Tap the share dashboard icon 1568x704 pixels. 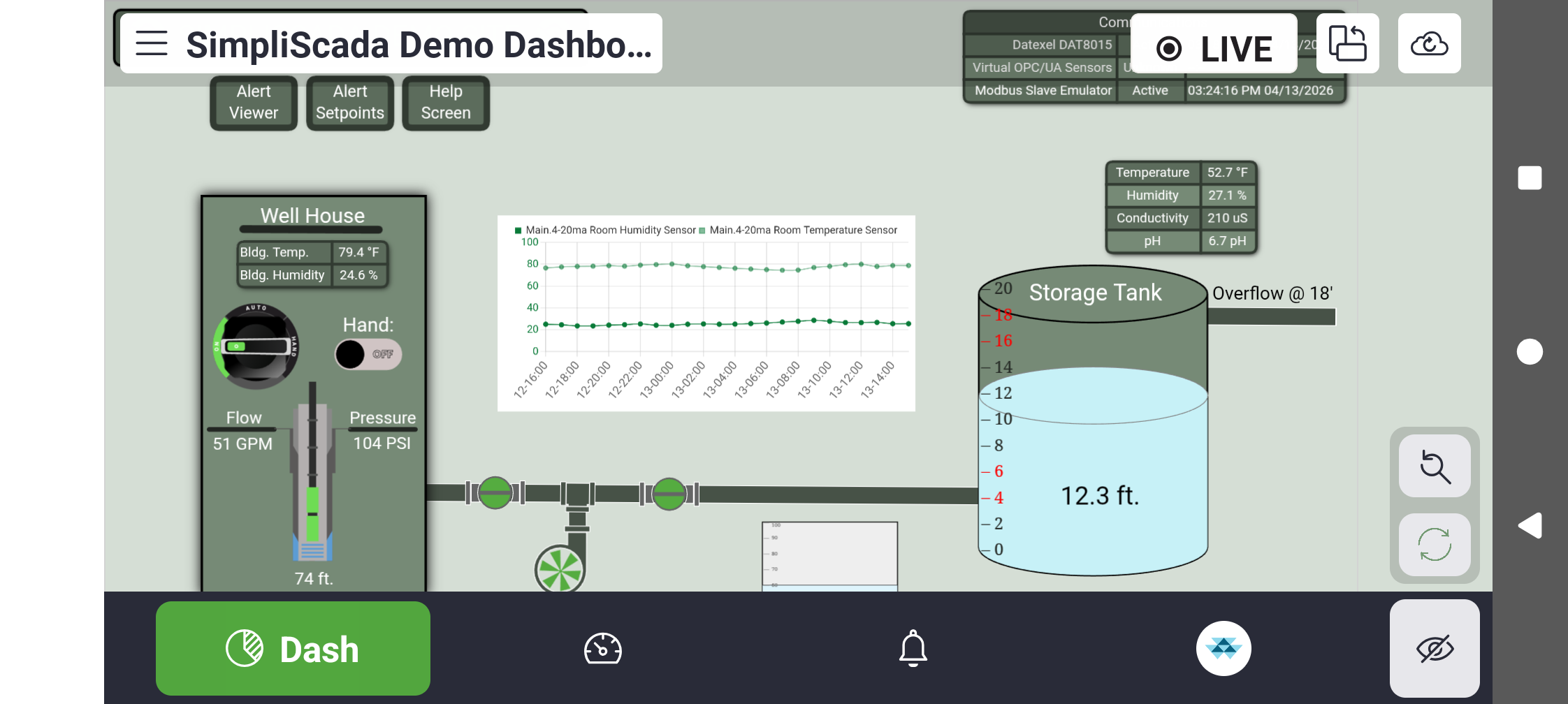(1347, 43)
